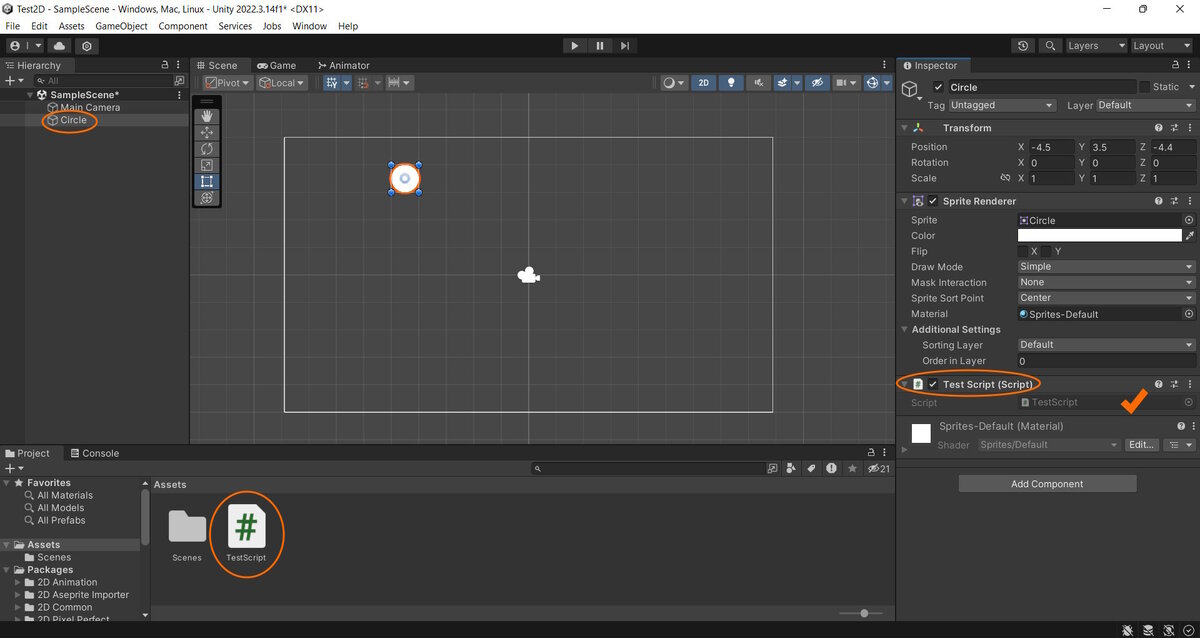The height and width of the screenshot is (638, 1200).
Task: Click the Step frame button
Action: [625, 46]
